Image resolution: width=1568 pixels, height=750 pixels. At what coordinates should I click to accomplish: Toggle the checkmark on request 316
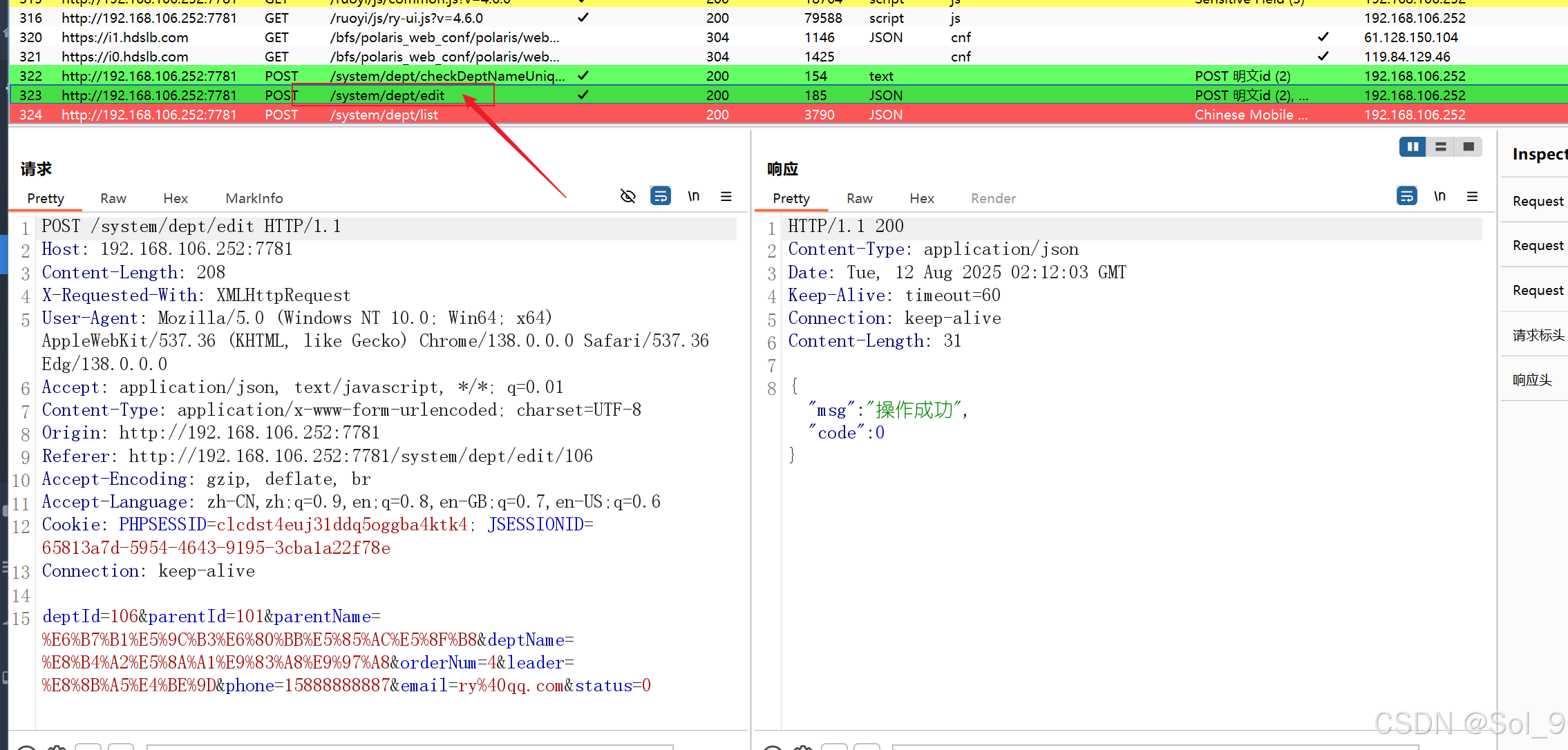pos(583,18)
